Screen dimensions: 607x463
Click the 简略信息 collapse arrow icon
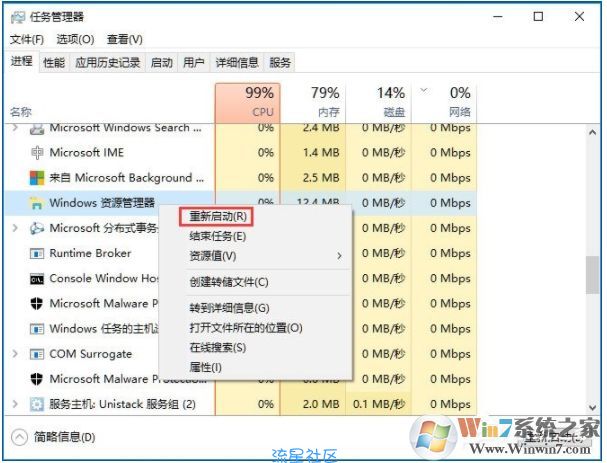[19, 437]
